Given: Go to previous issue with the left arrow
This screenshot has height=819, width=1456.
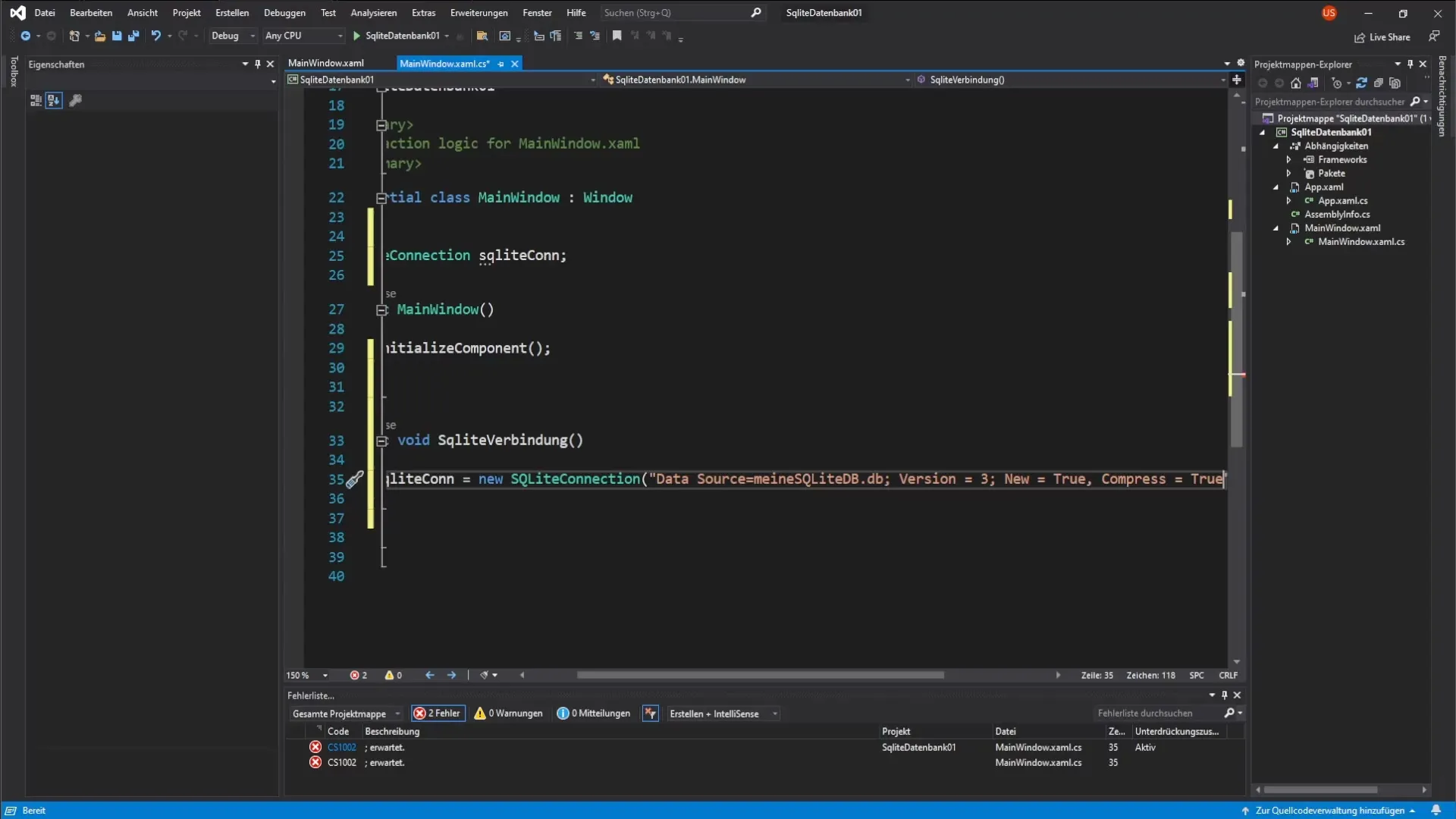Looking at the screenshot, I should pos(430,675).
